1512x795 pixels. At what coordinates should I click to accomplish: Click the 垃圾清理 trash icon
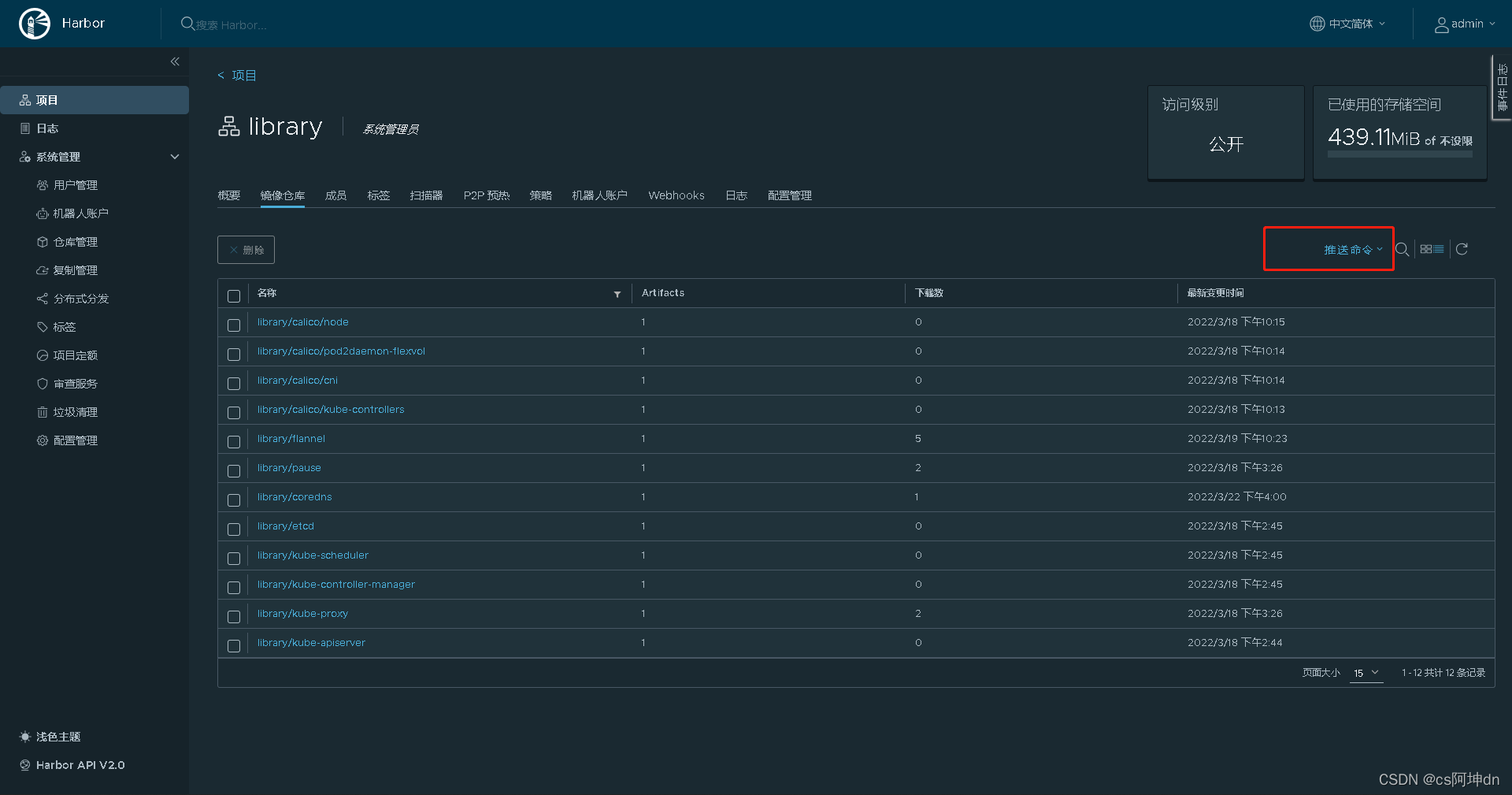(43, 412)
